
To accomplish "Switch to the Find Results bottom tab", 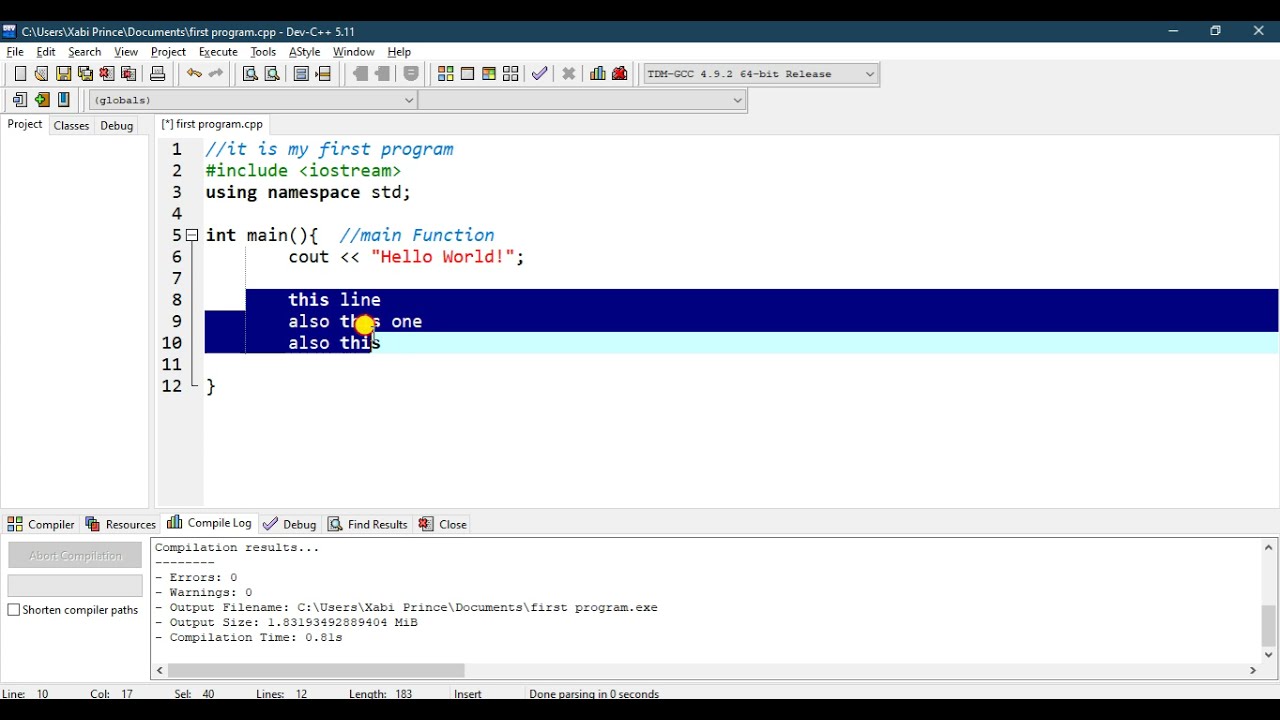I will [x=368, y=524].
